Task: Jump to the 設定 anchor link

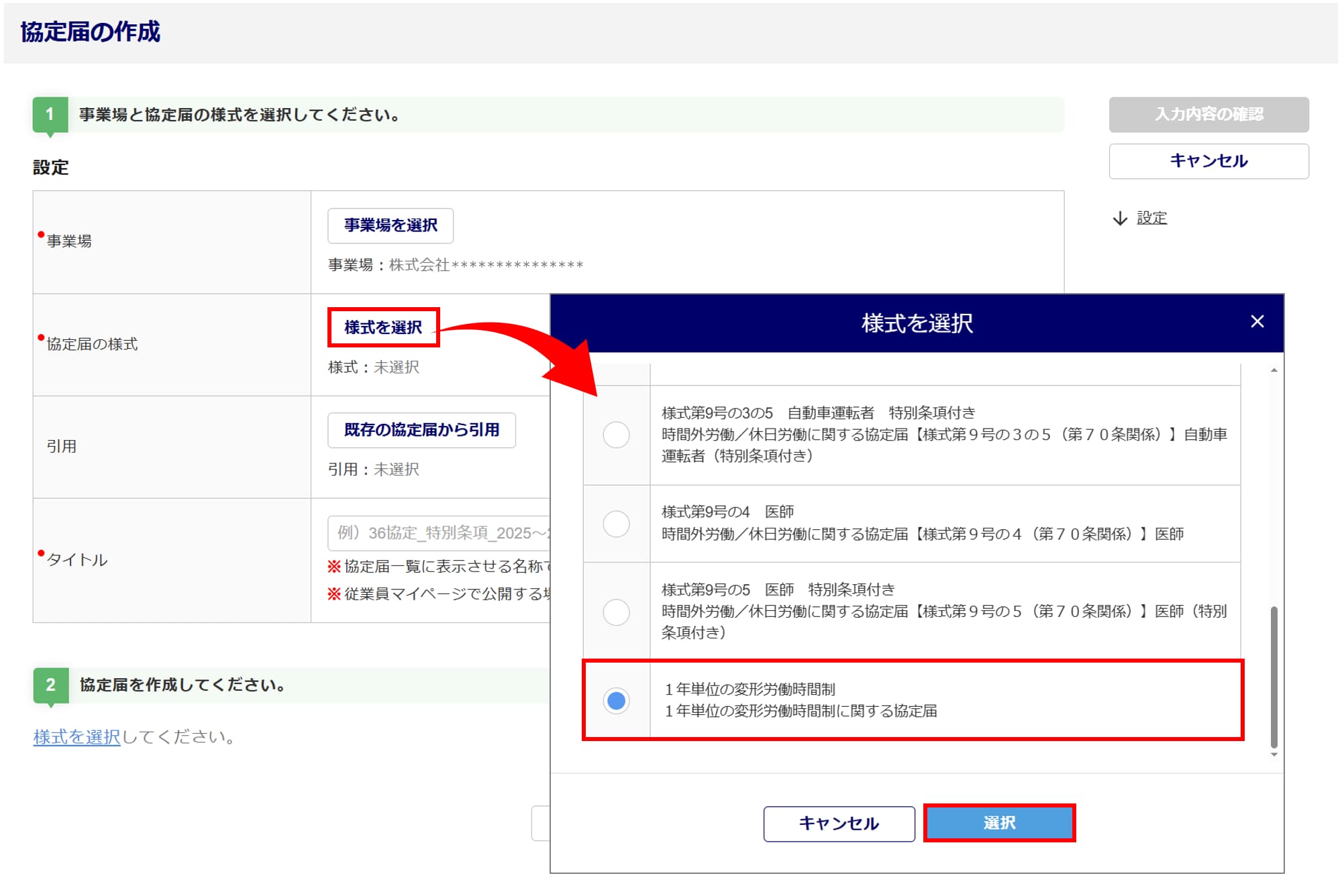Action: [x=1151, y=219]
